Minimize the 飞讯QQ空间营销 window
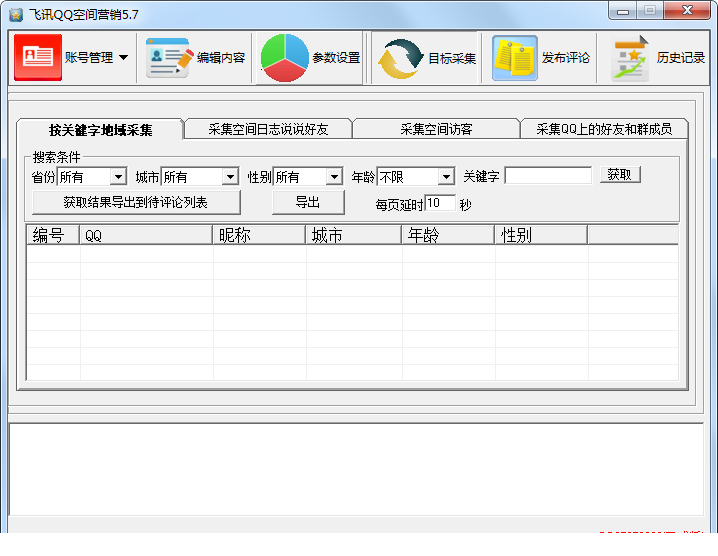The height and width of the screenshot is (556, 718). pyautogui.click(x=622, y=11)
